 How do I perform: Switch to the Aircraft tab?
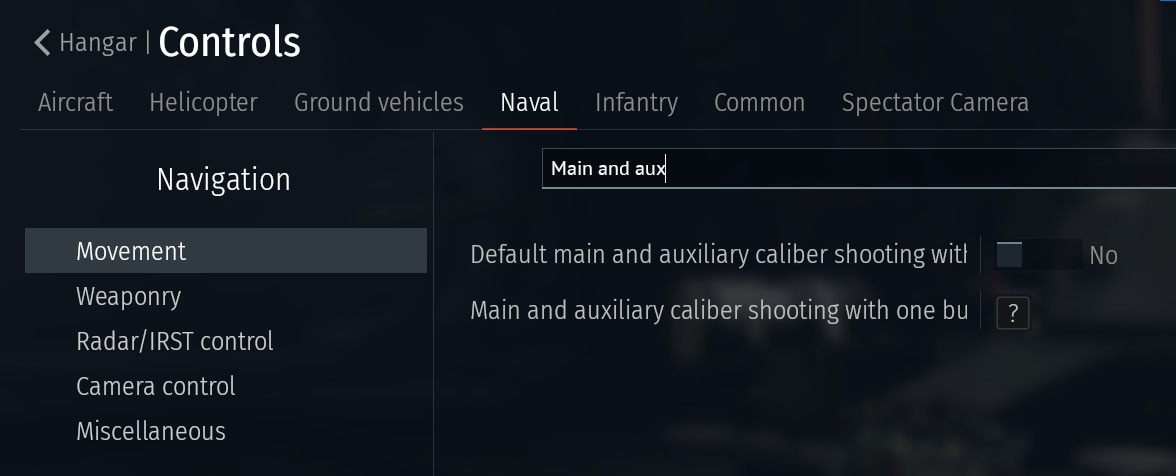click(x=75, y=103)
